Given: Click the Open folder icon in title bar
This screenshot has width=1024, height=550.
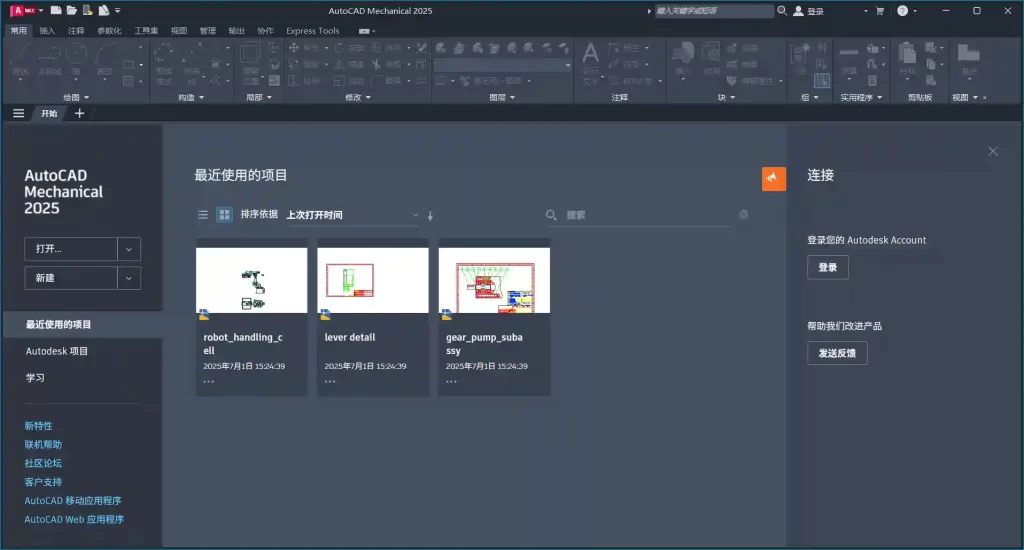Looking at the screenshot, I should 72,11.
